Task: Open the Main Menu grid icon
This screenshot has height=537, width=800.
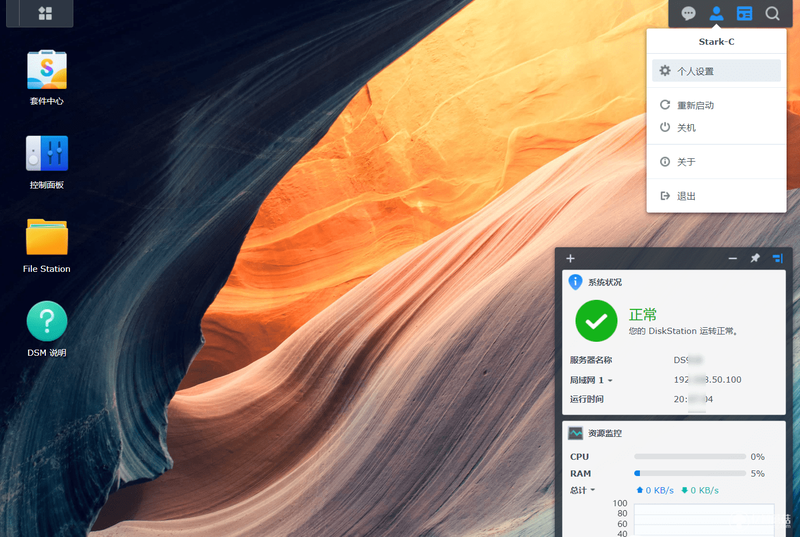Action: coord(45,13)
